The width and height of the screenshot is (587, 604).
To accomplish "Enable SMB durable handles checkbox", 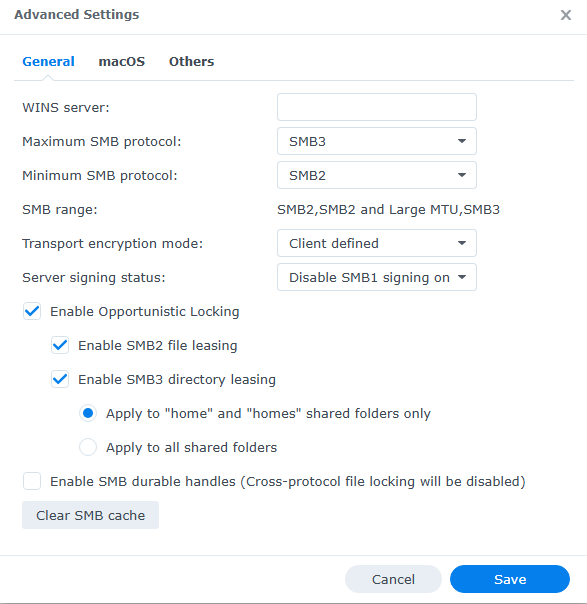I will click(x=32, y=481).
